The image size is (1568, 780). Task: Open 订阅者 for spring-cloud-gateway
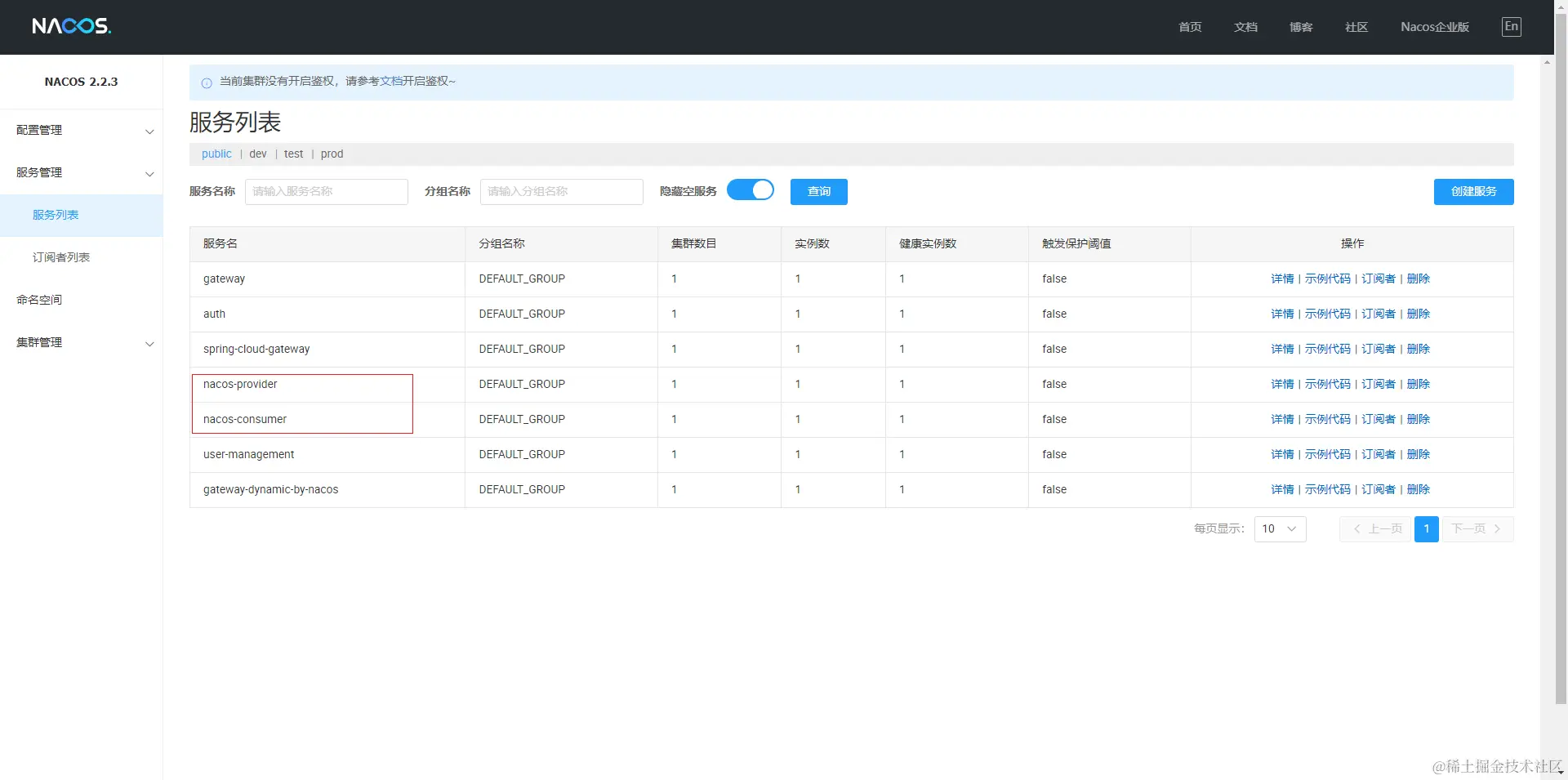[x=1379, y=350]
